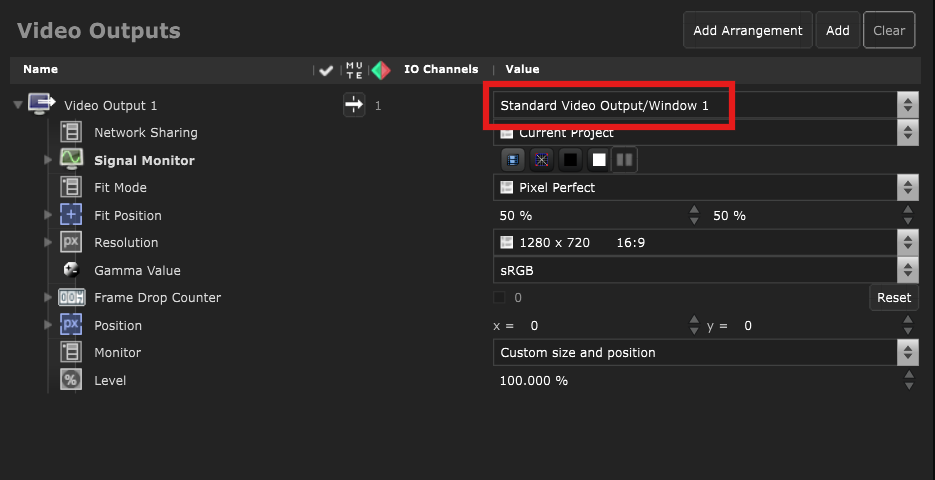The width and height of the screenshot is (935, 480).
Task: Click the Gamma Value sphere icon
Action: click(71, 270)
